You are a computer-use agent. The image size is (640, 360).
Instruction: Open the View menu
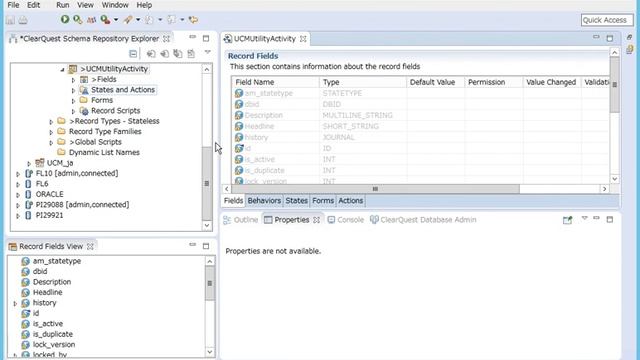[x=85, y=5]
